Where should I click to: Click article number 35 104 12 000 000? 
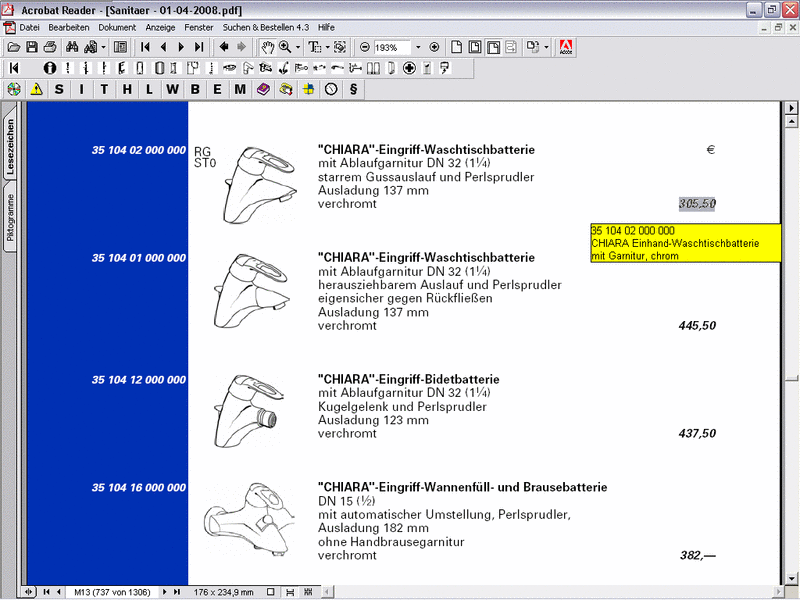(139, 380)
